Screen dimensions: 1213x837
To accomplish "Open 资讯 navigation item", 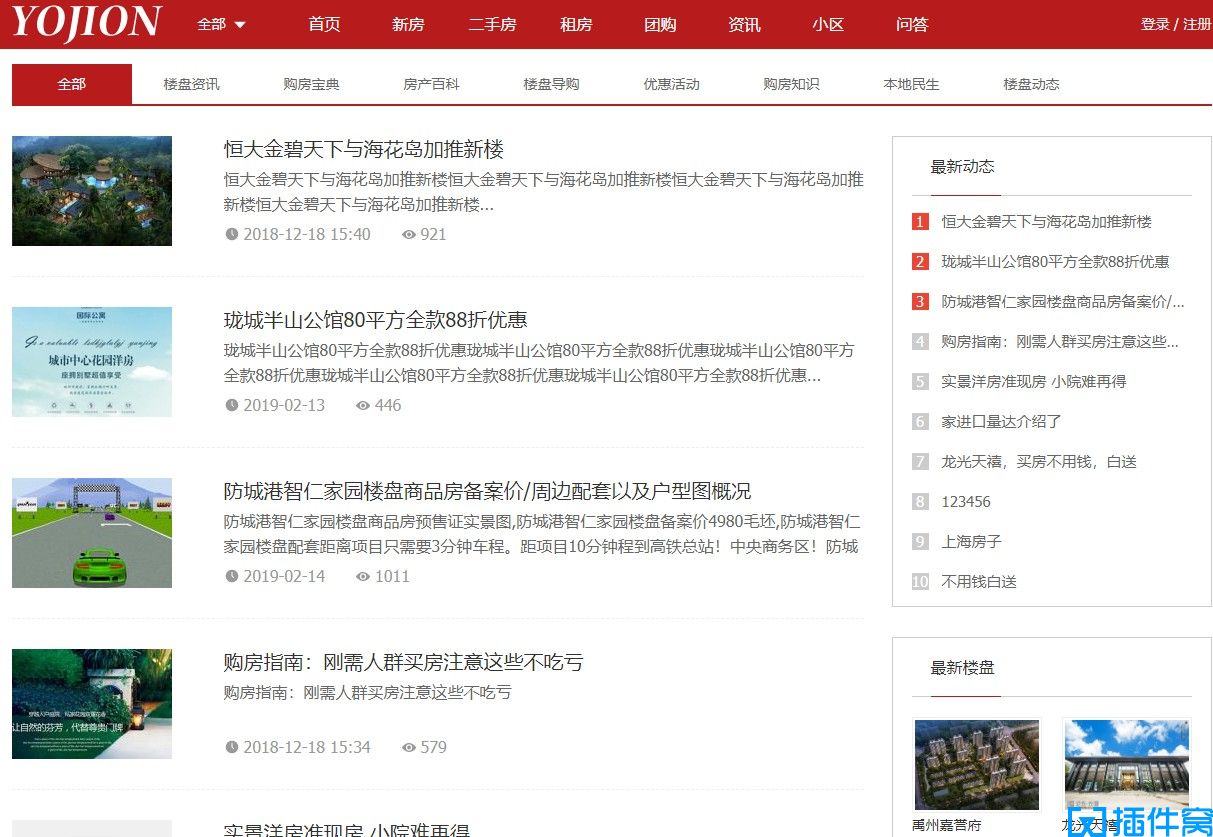I will point(744,24).
